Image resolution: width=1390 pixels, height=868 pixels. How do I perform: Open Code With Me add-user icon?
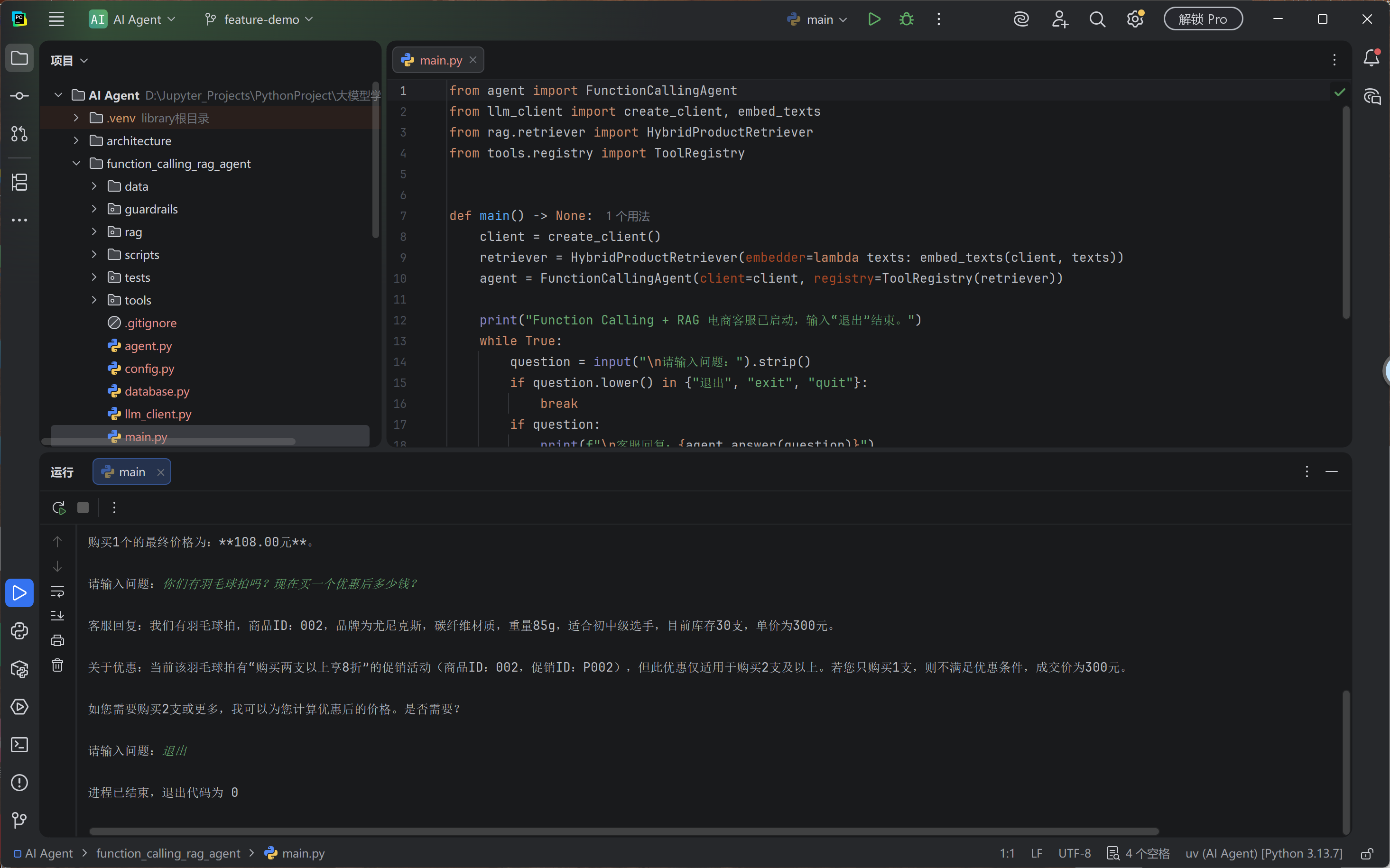[x=1059, y=19]
